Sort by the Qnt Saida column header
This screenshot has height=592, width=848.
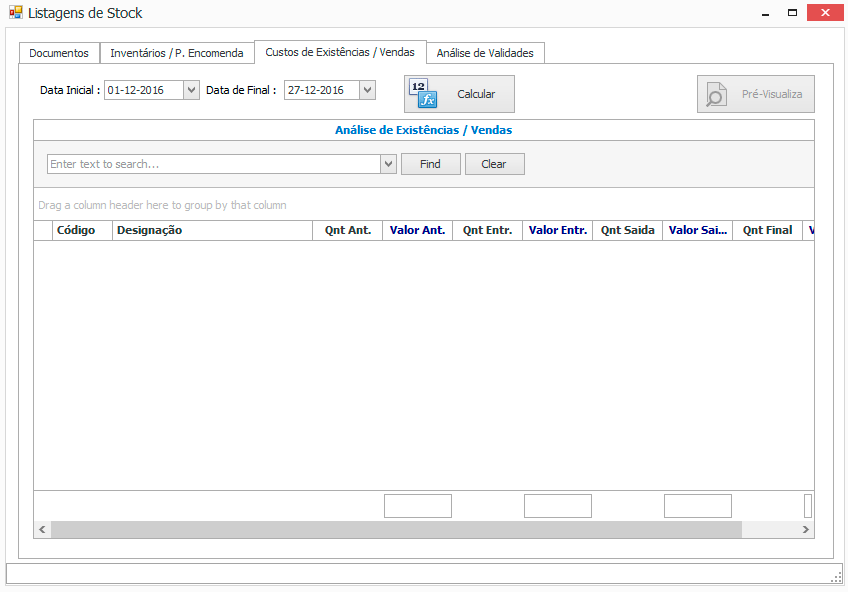pyautogui.click(x=627, y=230)
